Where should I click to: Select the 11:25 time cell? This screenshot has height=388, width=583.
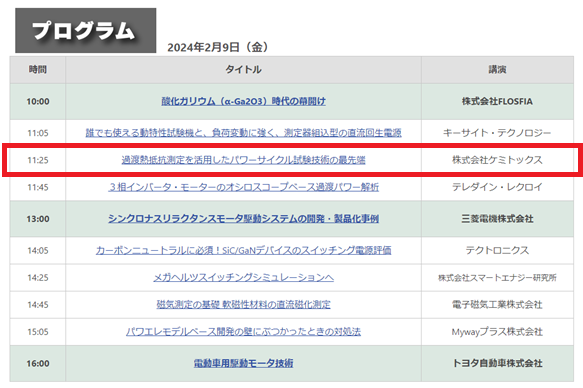point(38,160)
